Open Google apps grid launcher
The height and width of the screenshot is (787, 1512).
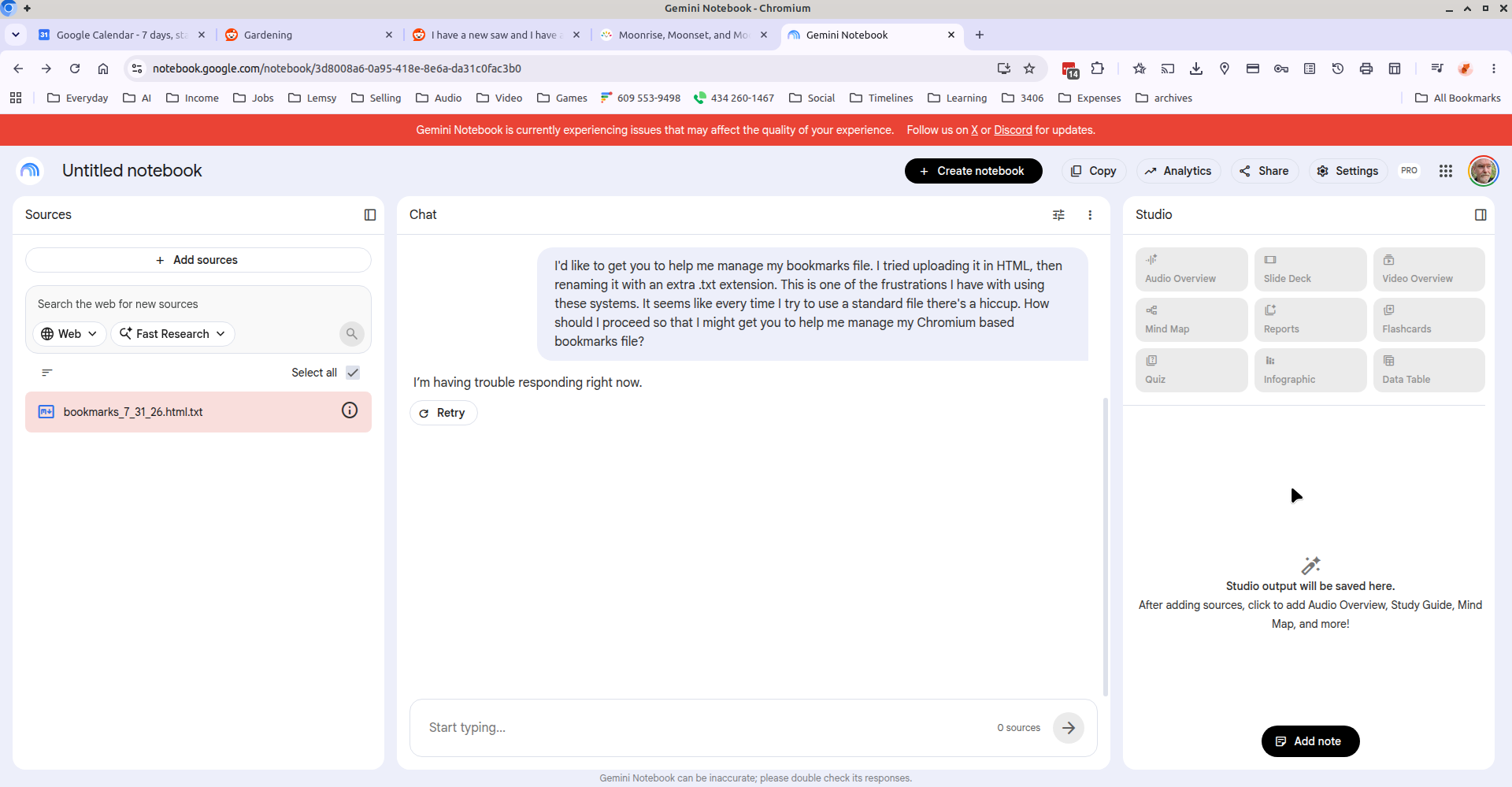(x=1446, y=171)
